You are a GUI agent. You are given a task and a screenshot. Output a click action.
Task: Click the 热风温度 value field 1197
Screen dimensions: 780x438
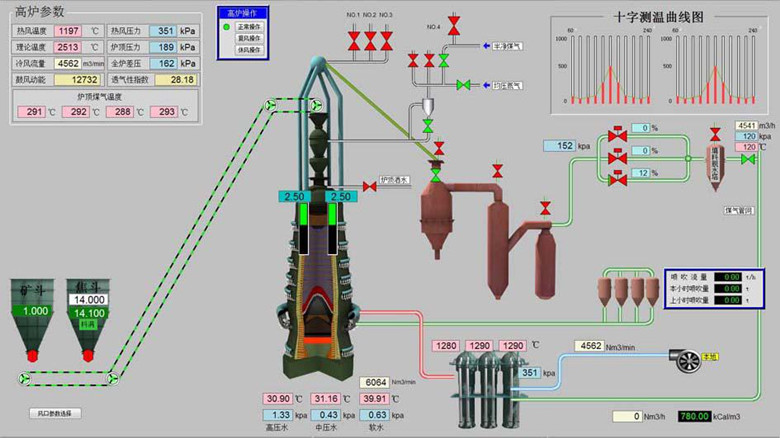click(x=69, y=31)
